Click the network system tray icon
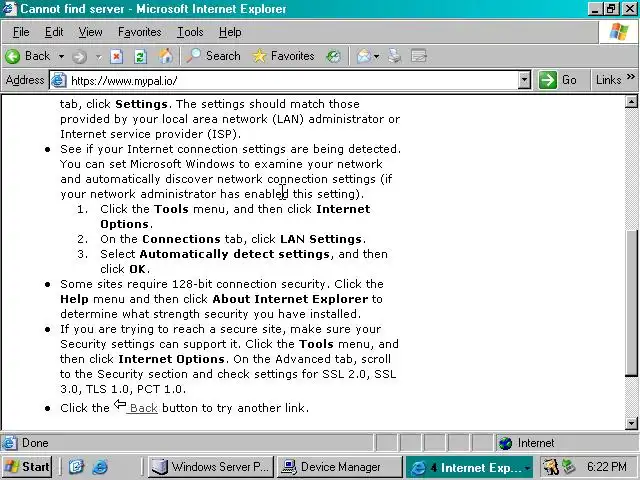The width and height of the screenshot is (640, 480). [568, 467]
